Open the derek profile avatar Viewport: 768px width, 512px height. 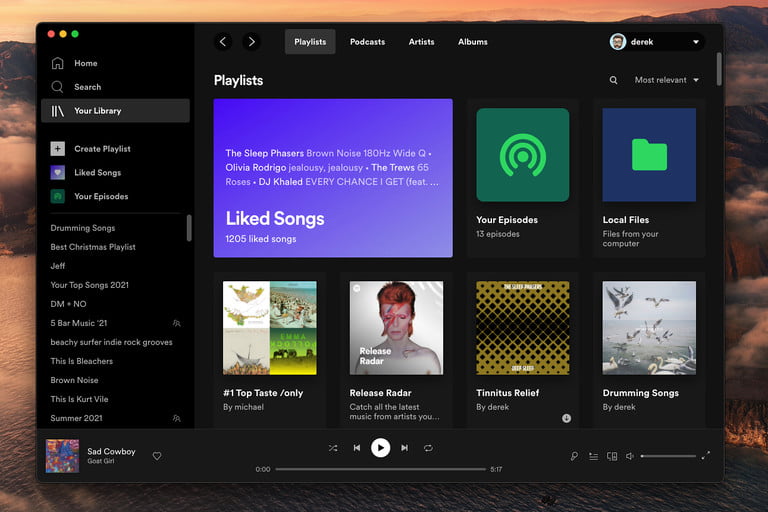618,42
